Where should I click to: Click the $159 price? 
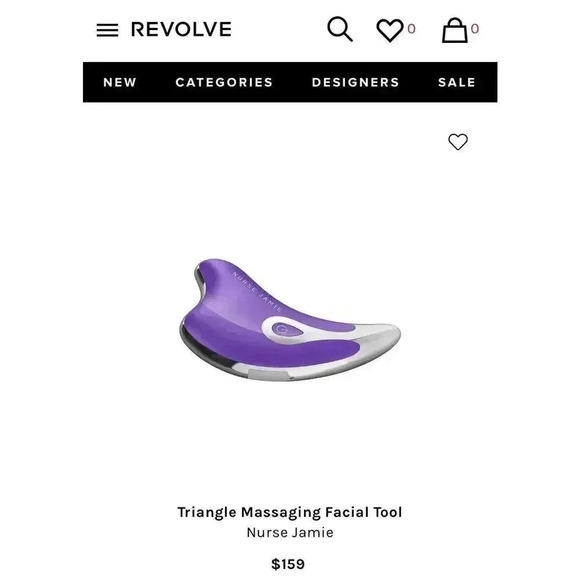point(288,564)
